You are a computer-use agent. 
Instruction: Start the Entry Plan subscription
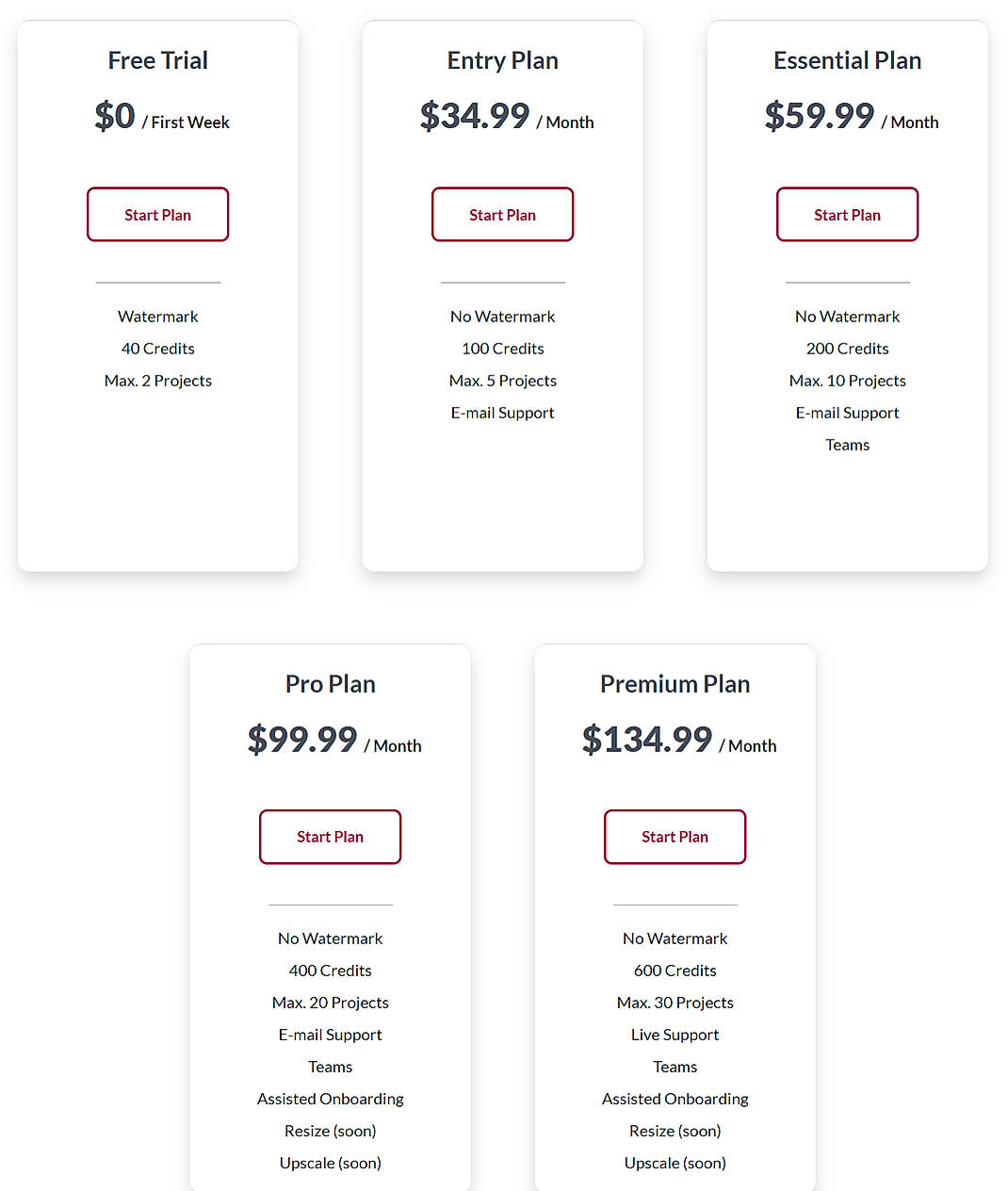(502, 214)
